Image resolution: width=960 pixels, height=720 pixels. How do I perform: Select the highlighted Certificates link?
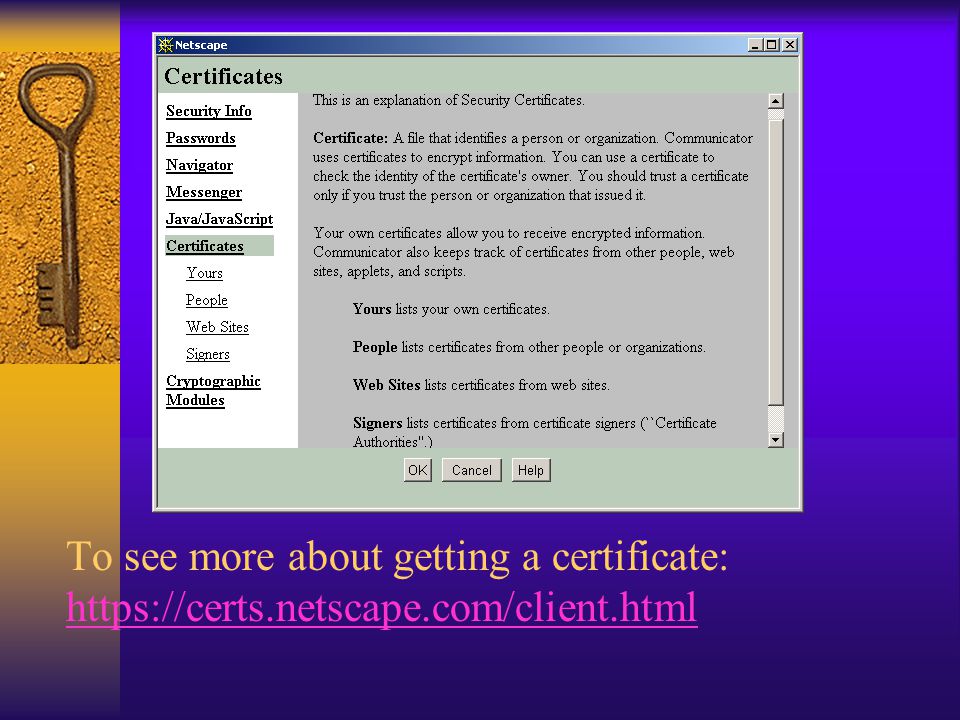coord(205,246)
